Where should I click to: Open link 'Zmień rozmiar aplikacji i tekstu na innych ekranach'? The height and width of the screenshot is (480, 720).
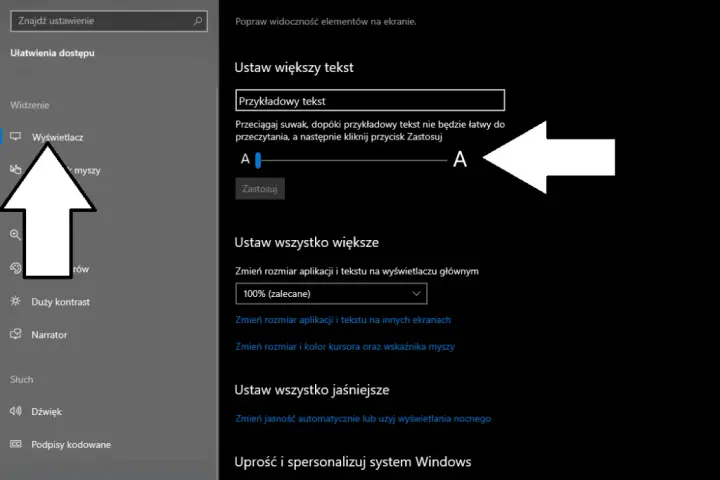(x=343, y=320)
